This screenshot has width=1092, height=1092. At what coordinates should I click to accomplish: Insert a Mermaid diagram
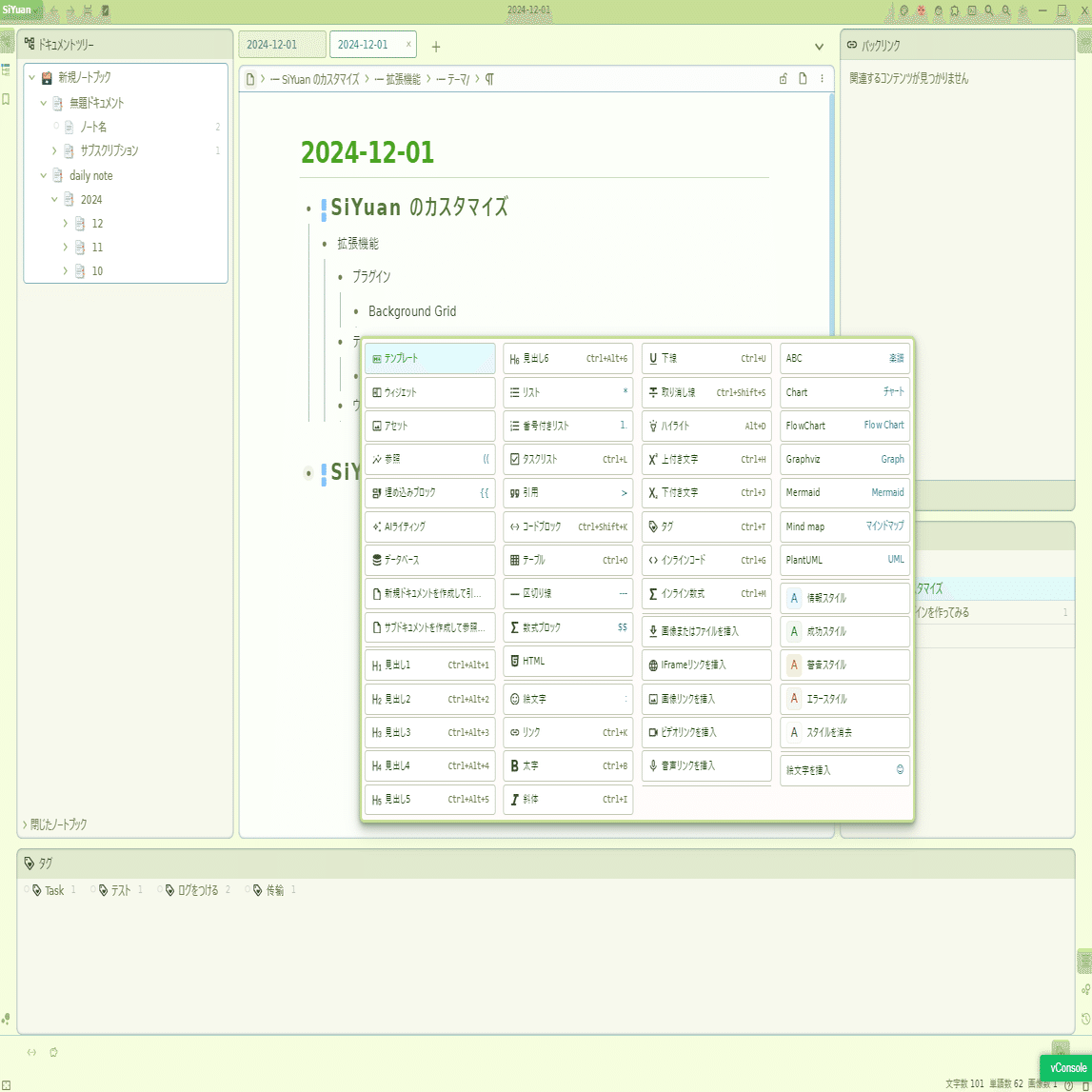[x=844, y=492]
